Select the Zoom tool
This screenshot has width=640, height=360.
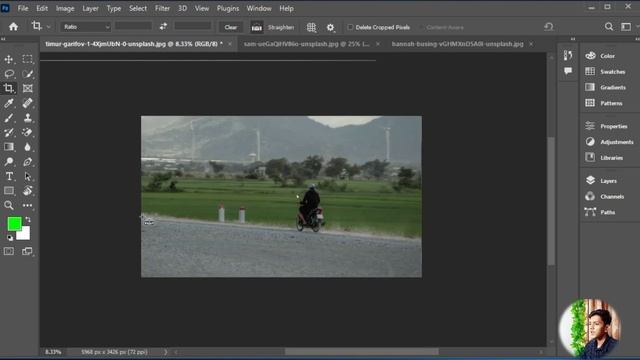coord(9,205)
